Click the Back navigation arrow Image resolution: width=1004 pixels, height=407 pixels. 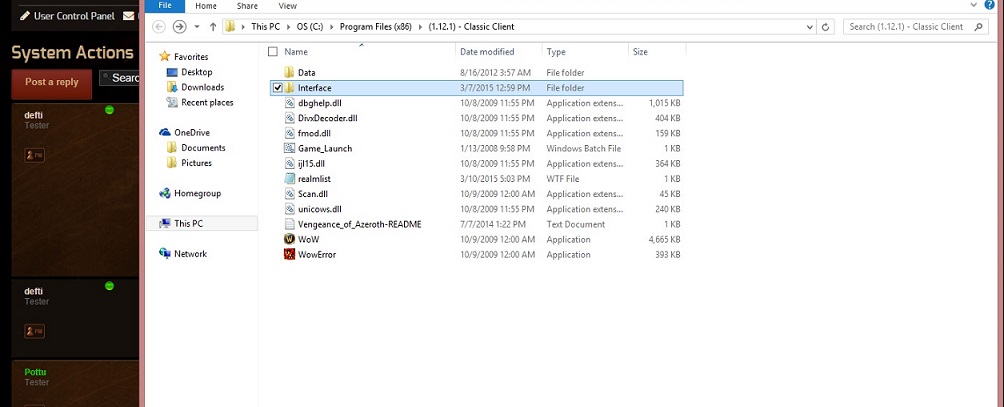159,27
